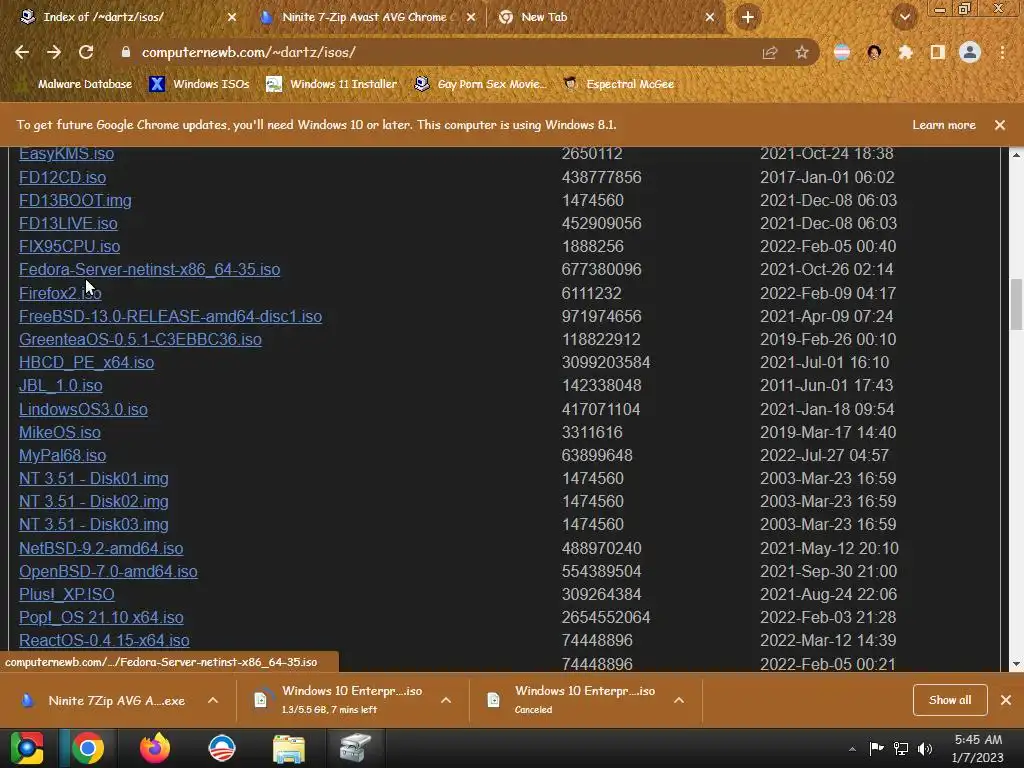View site security lock icon

(126, 52)
